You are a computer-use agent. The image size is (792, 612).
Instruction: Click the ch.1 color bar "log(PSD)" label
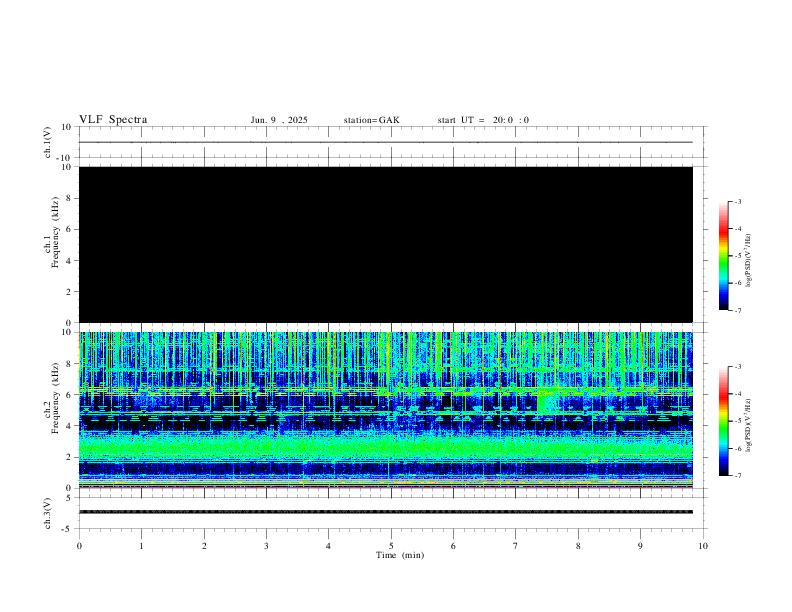pyautogui.click(x=749, y=260)
